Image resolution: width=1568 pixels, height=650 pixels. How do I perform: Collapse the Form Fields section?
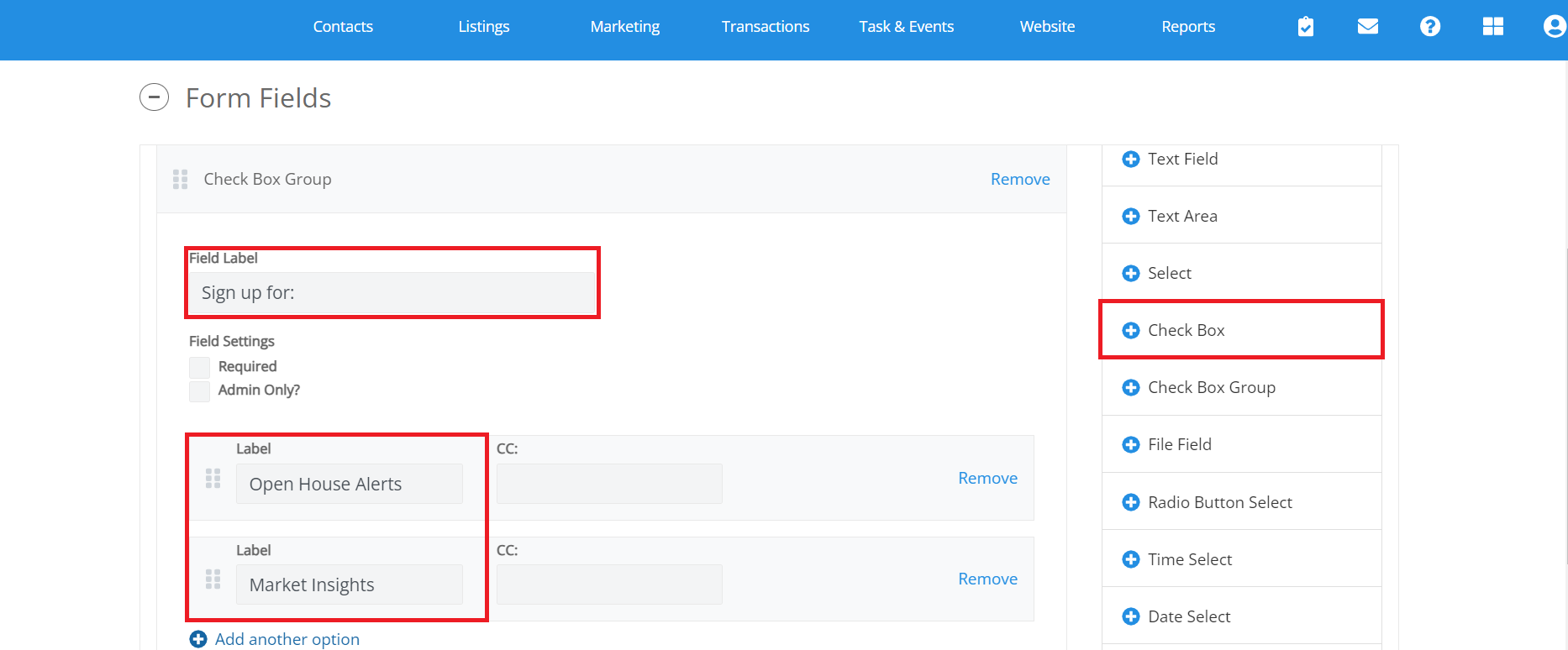pyautogui.click(x=154, y=97)
